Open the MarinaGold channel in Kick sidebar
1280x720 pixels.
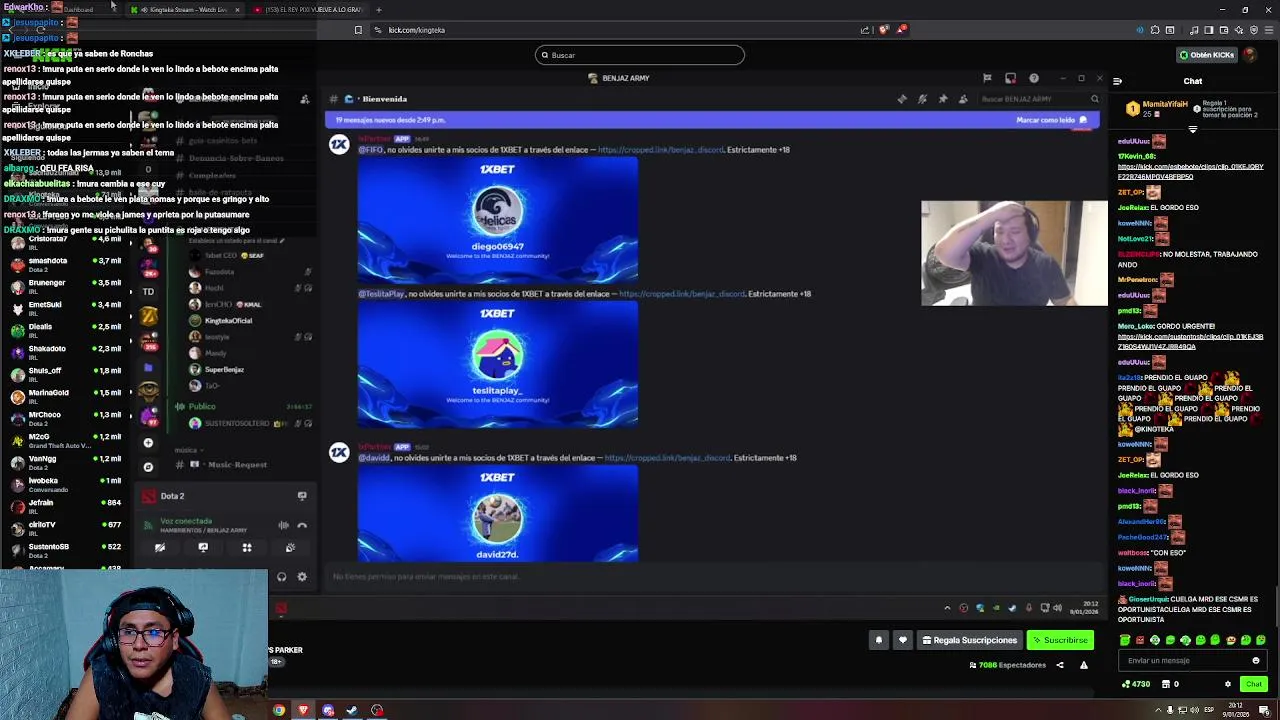point(65,395)
